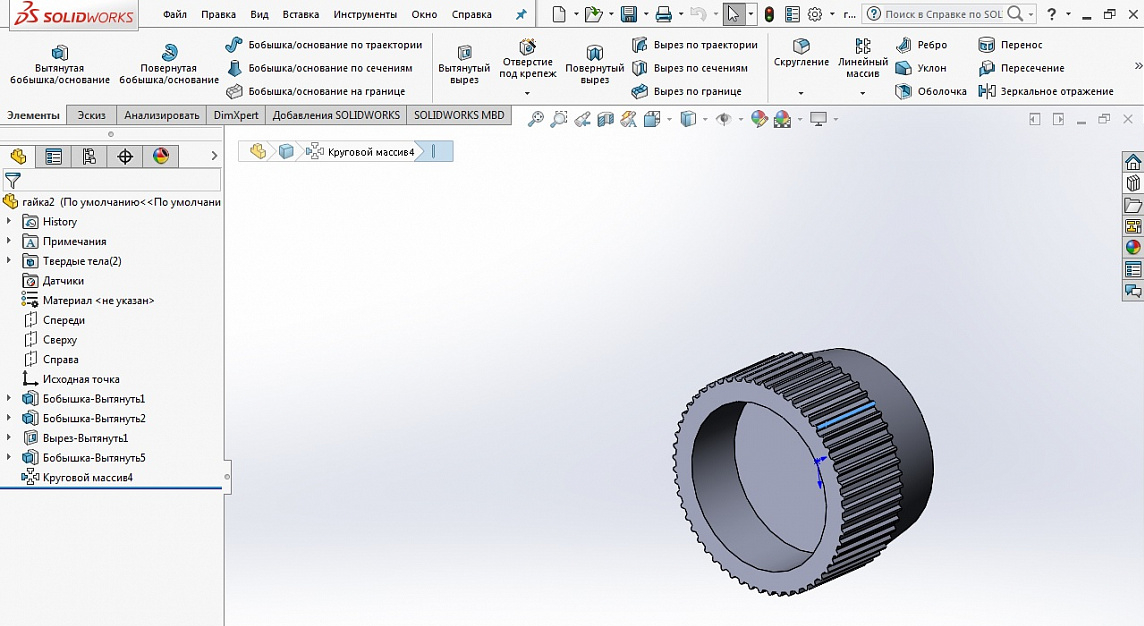1144x626 pixels.
Task: Open the DisplayManager color sphere tab
Action: pos(160,157)
